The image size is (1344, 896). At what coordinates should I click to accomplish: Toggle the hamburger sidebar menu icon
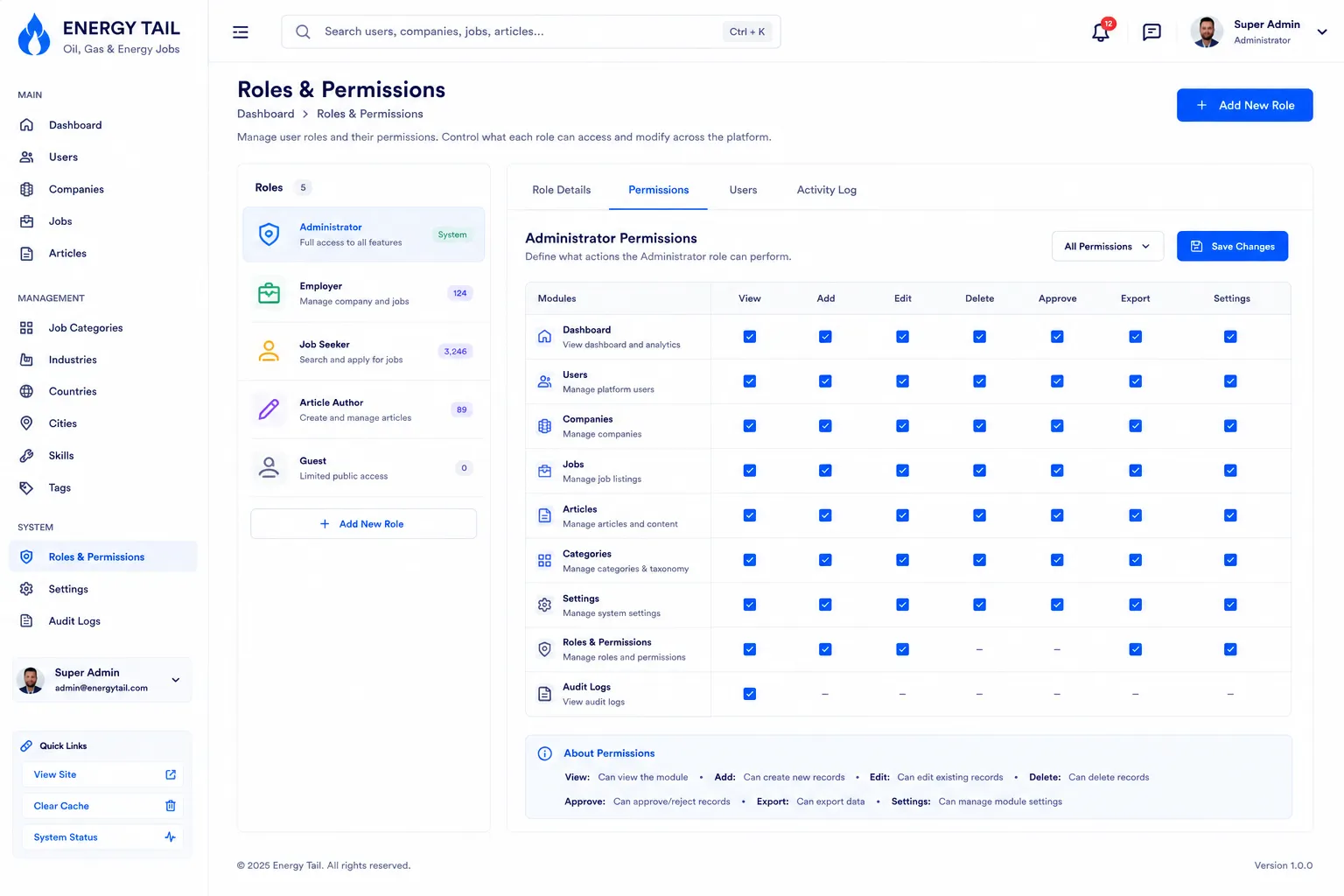(241, 32)
